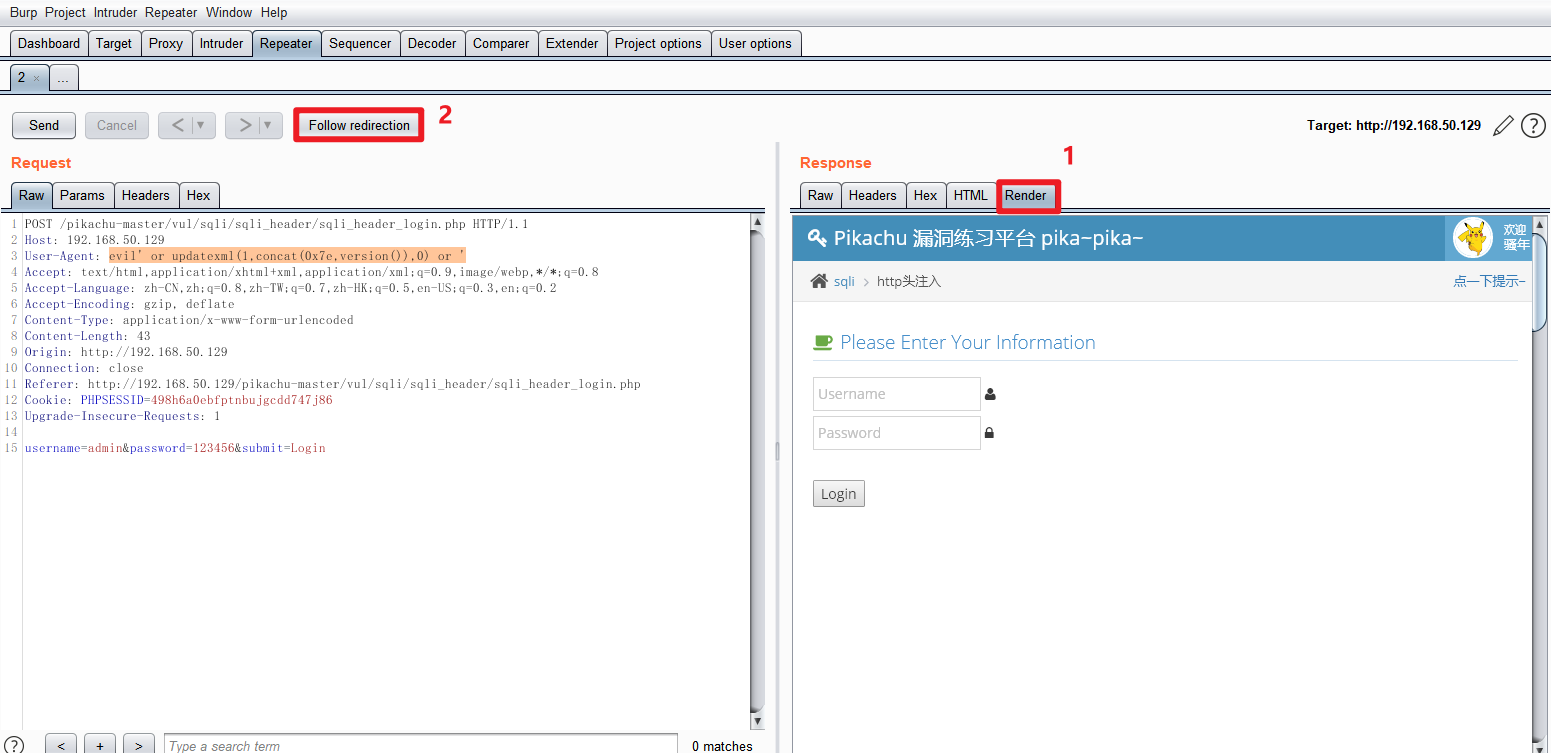Open the Burp menu
The image size is (1551, 753).
(23, 13)
